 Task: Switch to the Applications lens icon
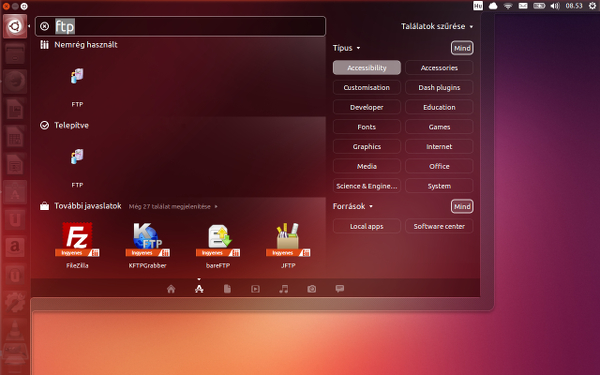199,289
